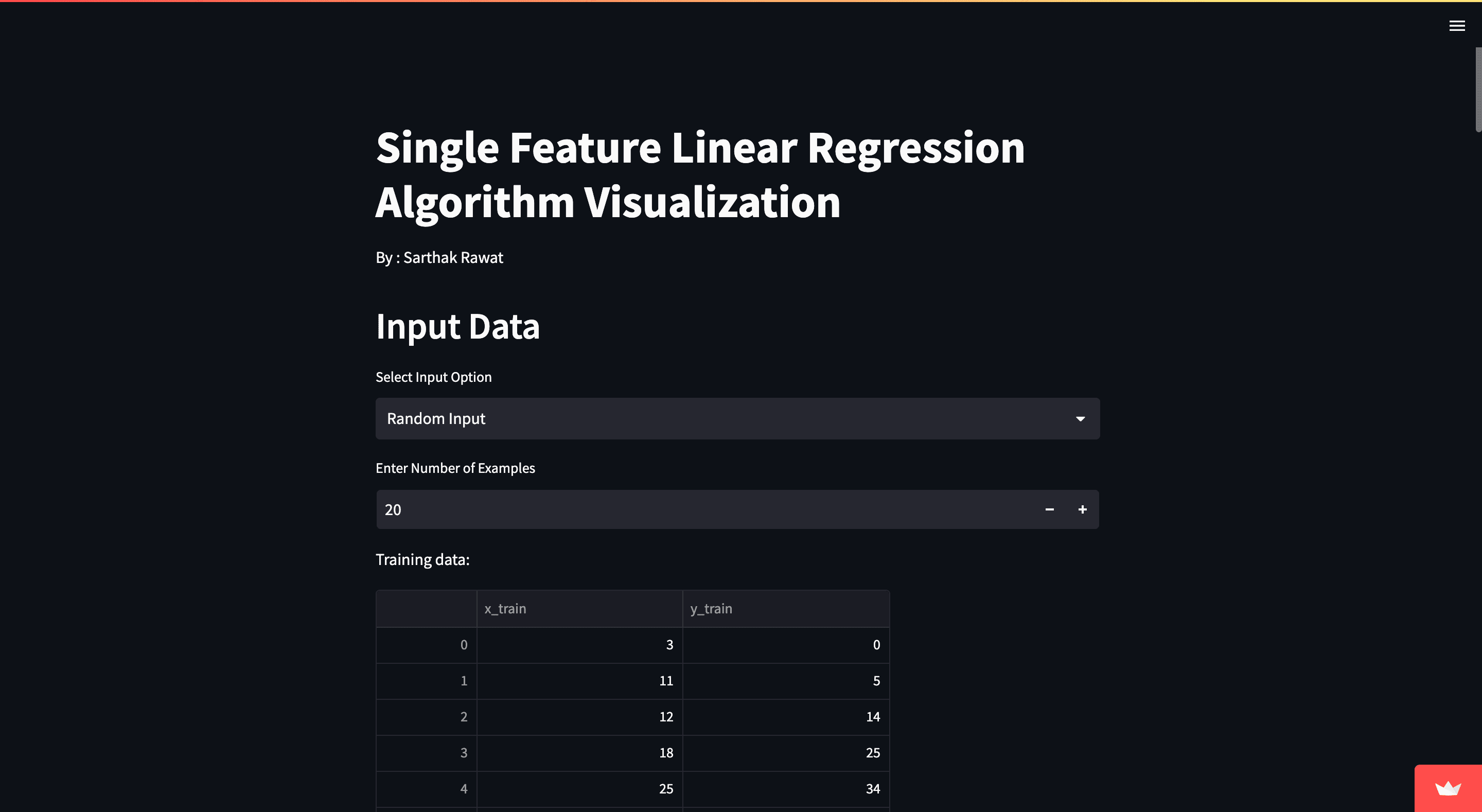The image size is (1482, 812).
Task: Sort table by x_train column header
Action: tap(579, 609)
